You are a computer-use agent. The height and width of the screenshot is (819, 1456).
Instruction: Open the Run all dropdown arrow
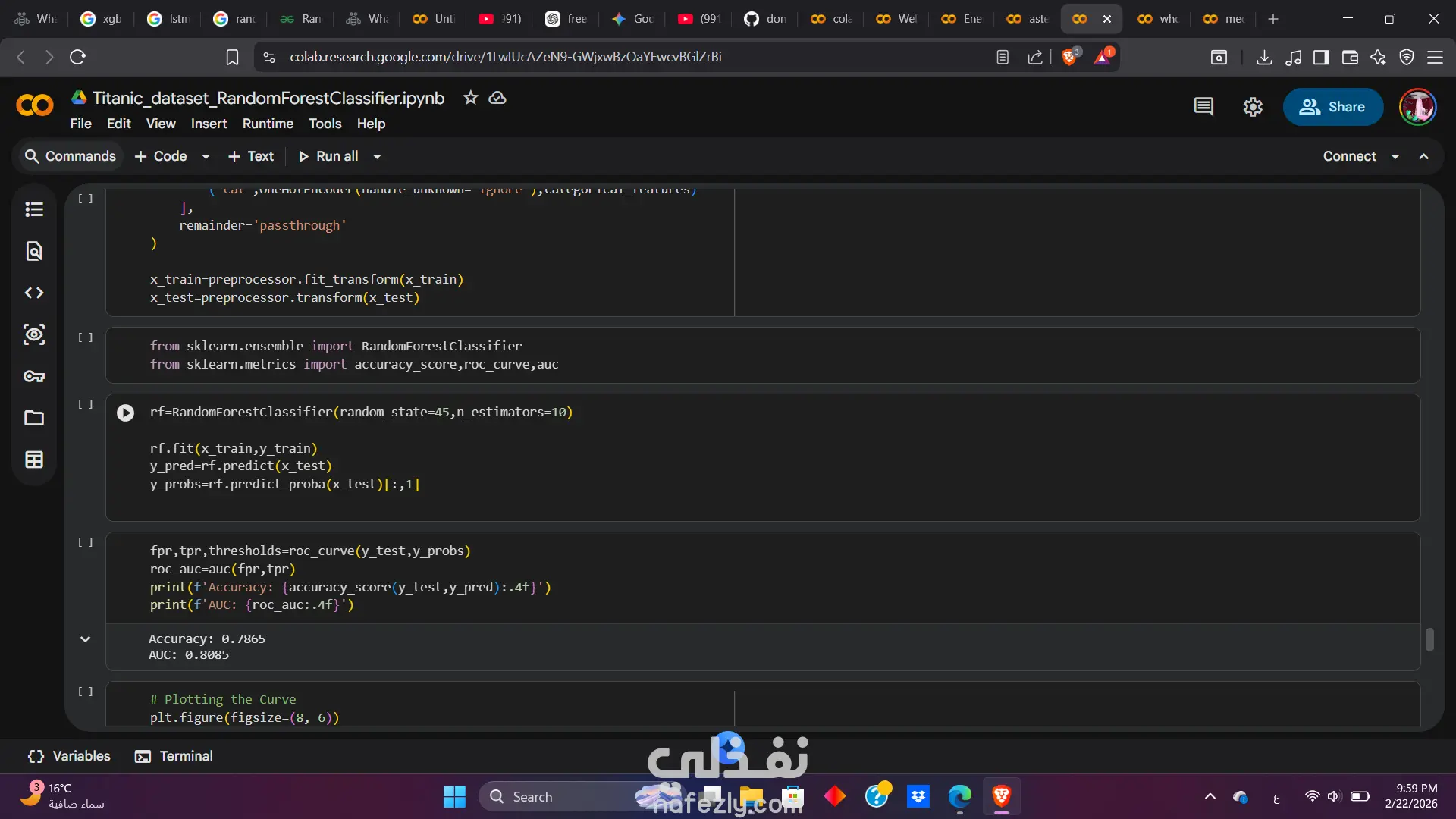[x=377, y=156]
